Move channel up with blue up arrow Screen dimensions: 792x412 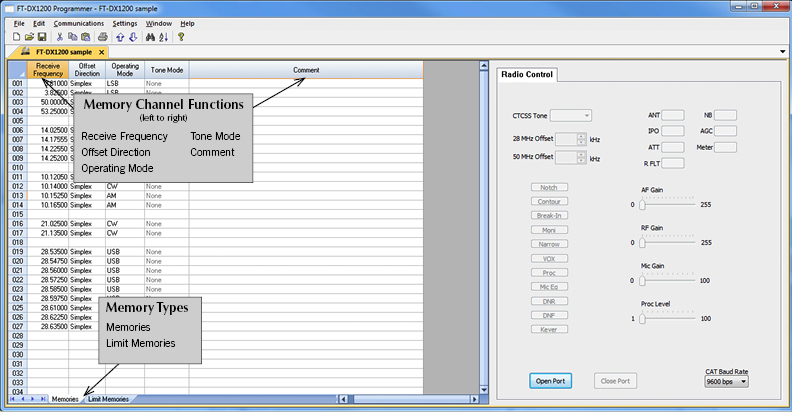pyautogui.click(x=120, y=37)
